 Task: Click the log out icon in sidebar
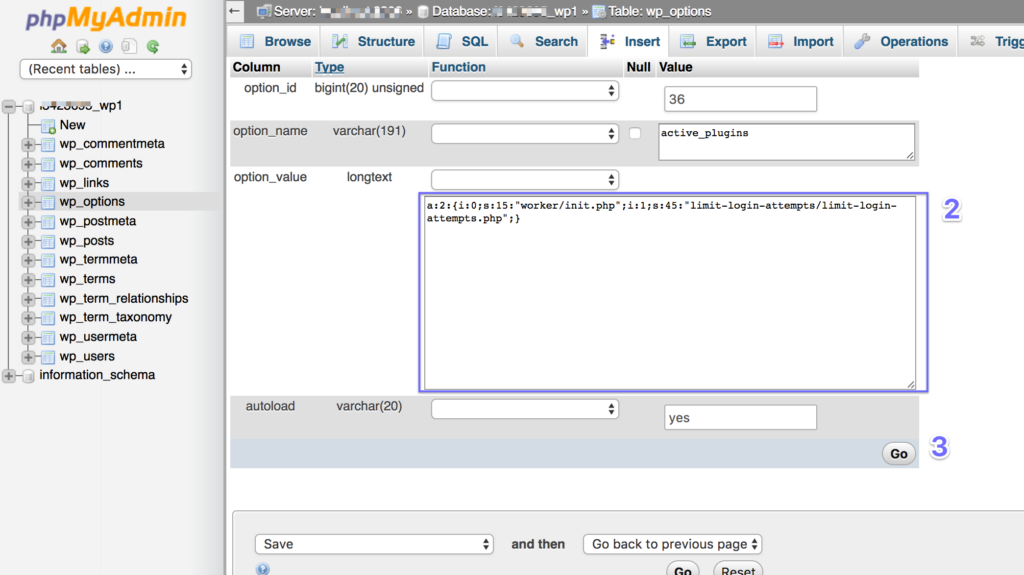point(83,46)
